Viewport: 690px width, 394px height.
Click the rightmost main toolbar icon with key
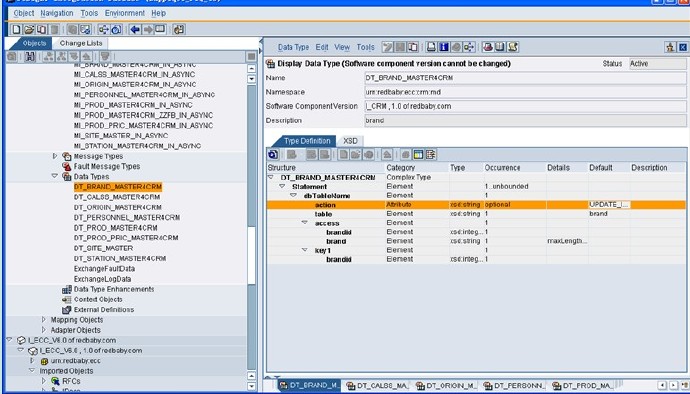(x=179, y=29)
